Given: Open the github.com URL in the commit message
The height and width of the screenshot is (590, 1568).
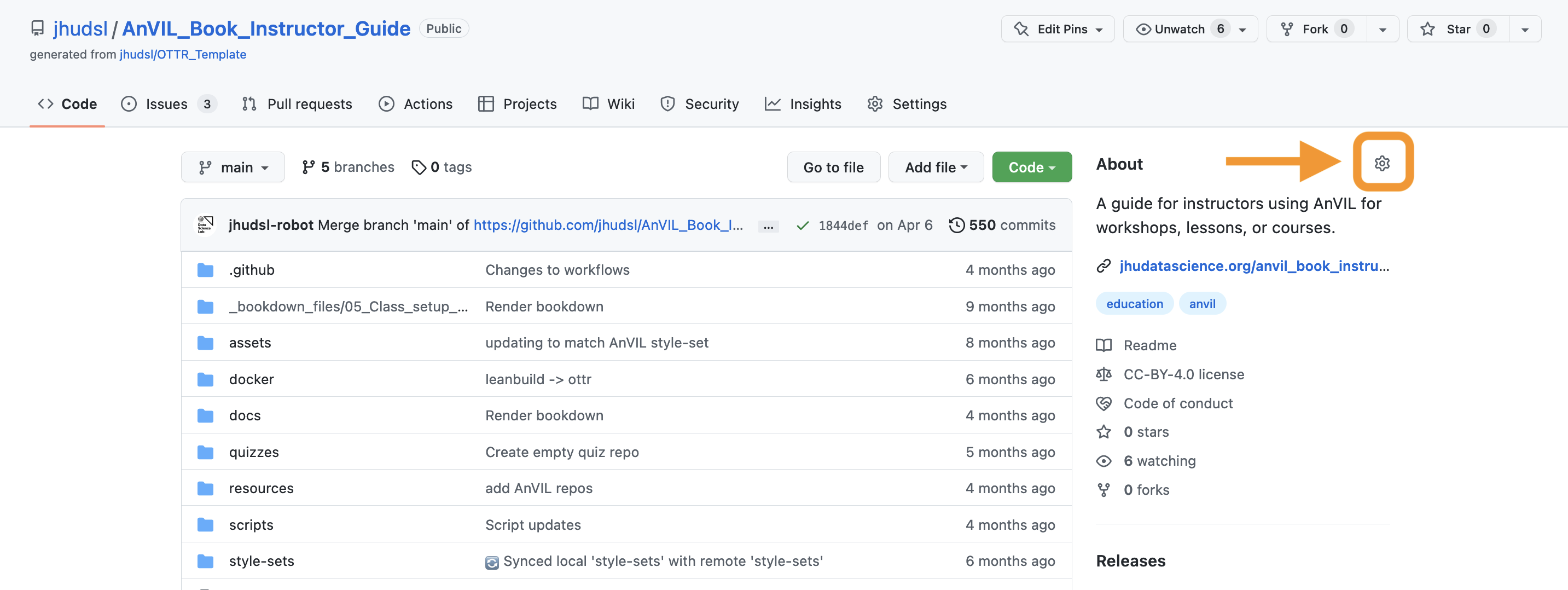Looking at the screenshot, I should pos(608,225).
